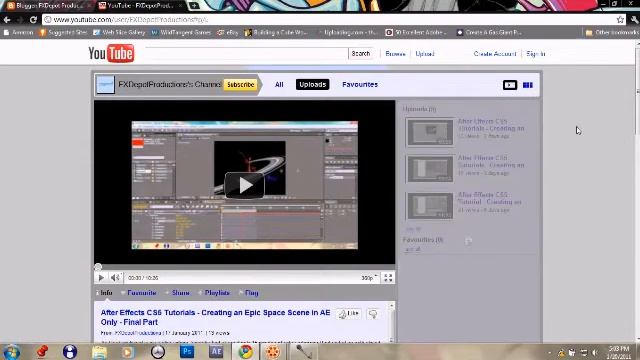This screenshot has width=640, height=360.
Task: Switch to grid view layout icon
Action: (528, 85)
